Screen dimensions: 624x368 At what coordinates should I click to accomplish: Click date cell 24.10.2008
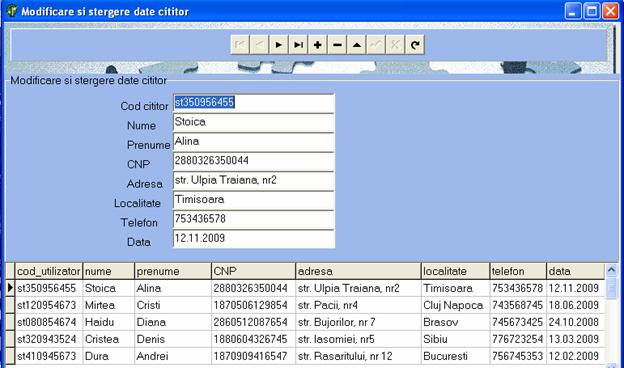575,322
